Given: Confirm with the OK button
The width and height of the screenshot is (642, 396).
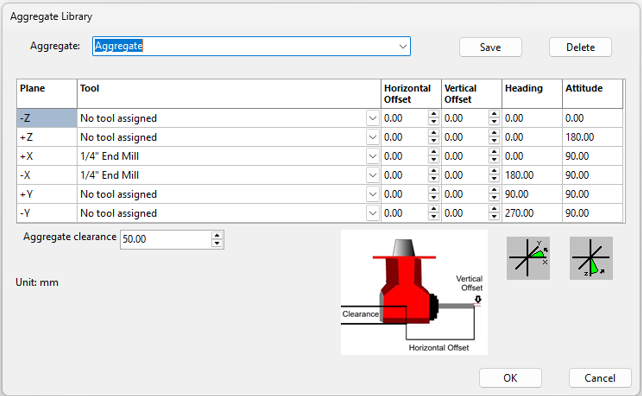Looking at the screenshot, I should [510, 378].
